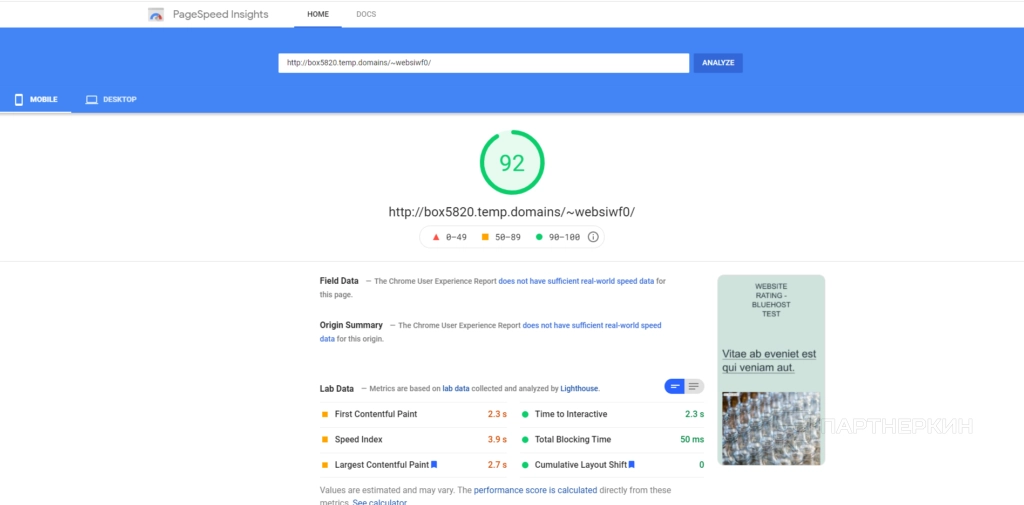Select the compact metrics view toggle
The image size is (1024, 505).
[x=675, y=387]
